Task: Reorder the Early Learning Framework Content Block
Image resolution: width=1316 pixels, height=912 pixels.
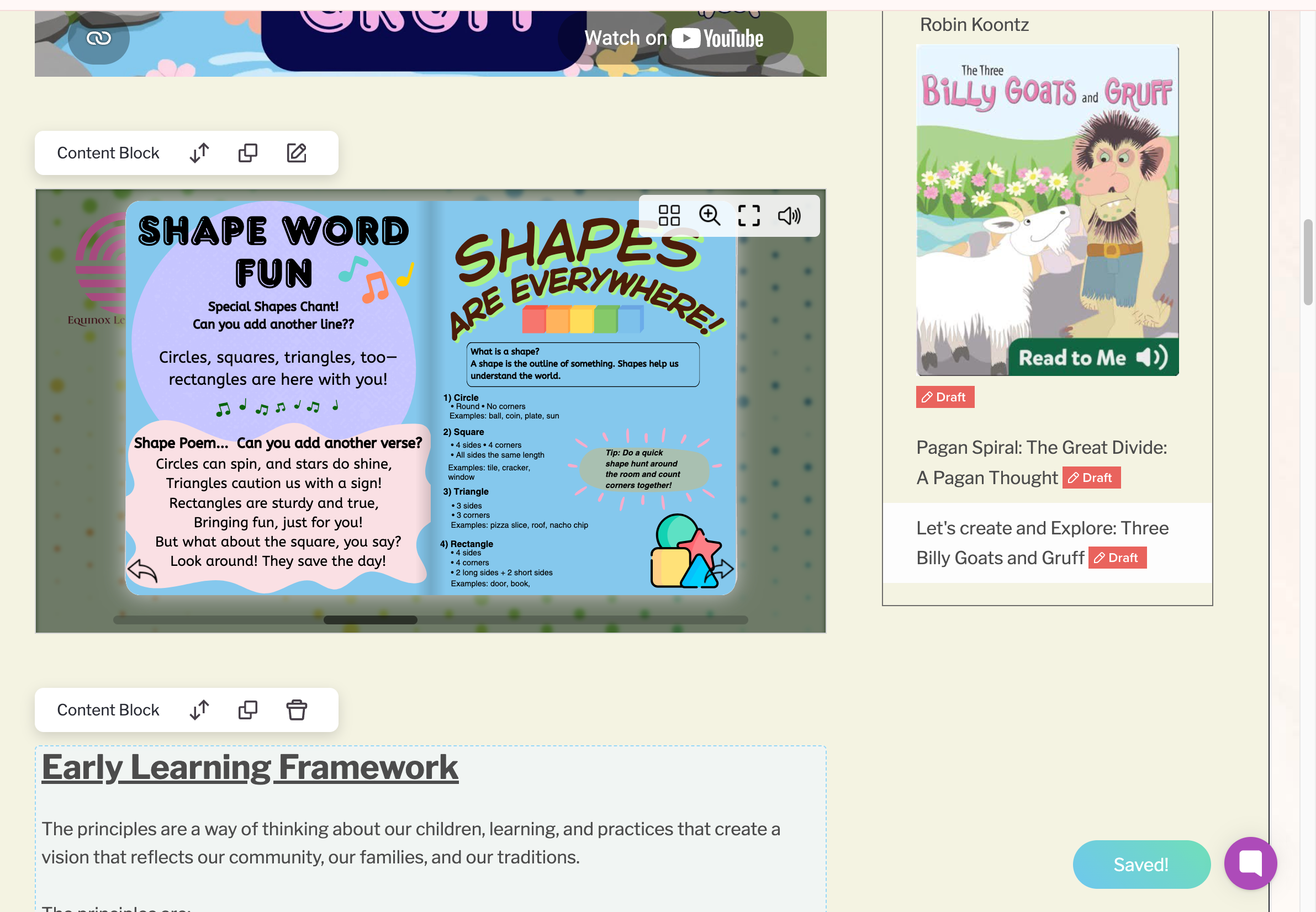Action: point(199,710)
